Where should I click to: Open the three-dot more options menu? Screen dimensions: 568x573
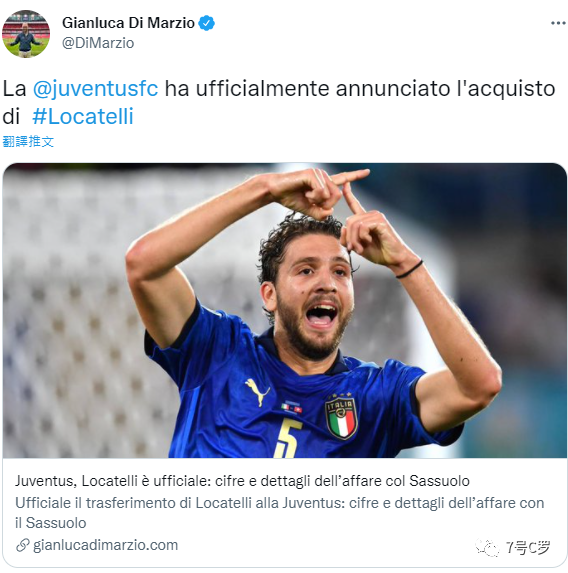coord(558,23)
